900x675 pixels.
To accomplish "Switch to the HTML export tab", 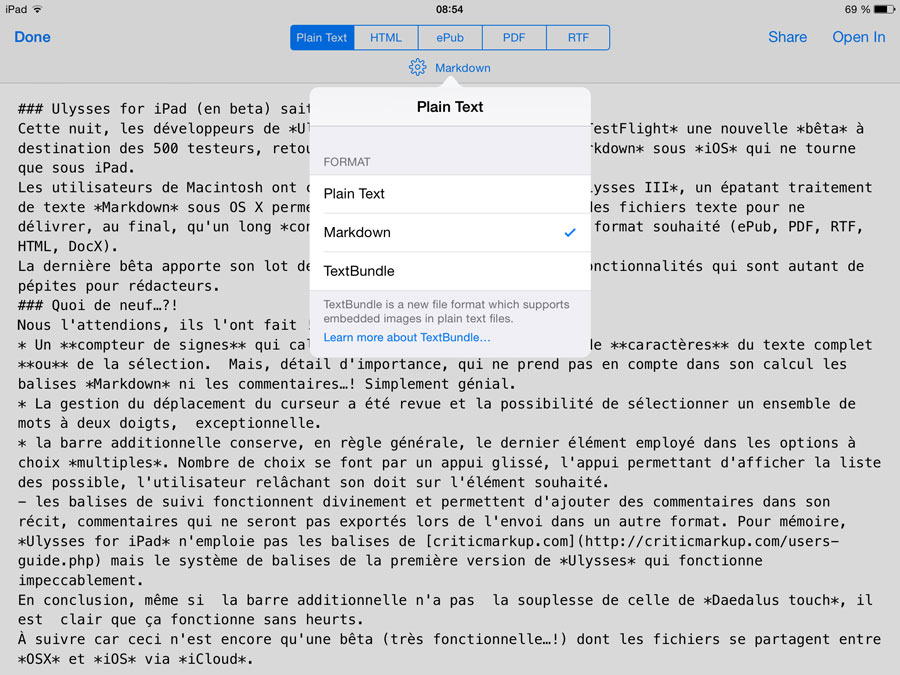I will point(386,38).
